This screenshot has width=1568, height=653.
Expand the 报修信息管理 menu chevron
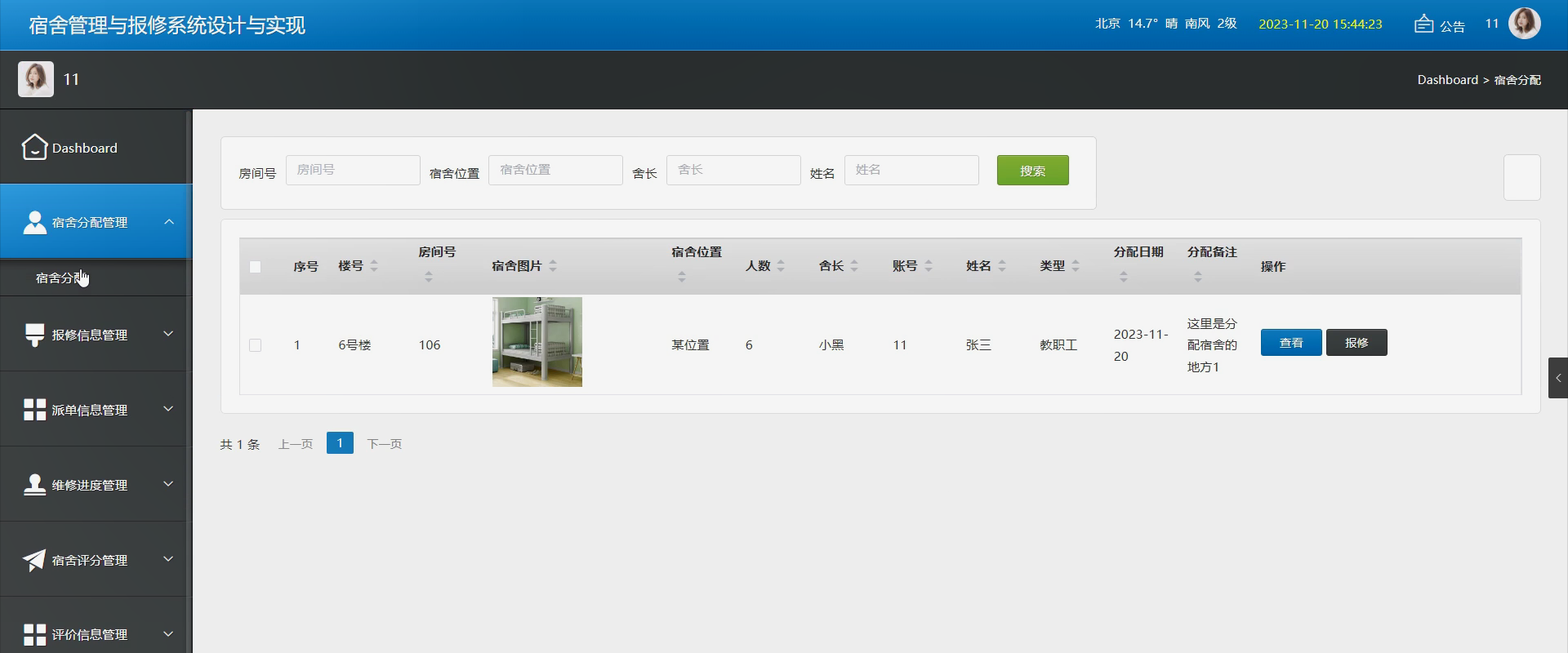[x=168, y=334]
